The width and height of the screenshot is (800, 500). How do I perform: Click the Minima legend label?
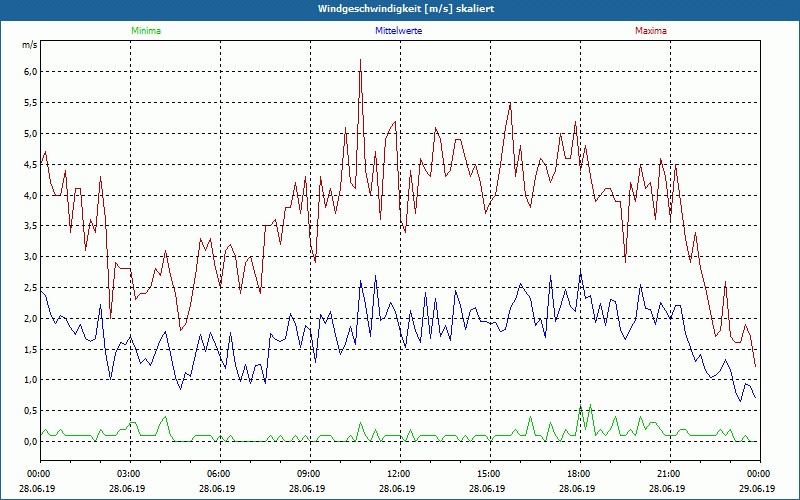pos(146,31)
